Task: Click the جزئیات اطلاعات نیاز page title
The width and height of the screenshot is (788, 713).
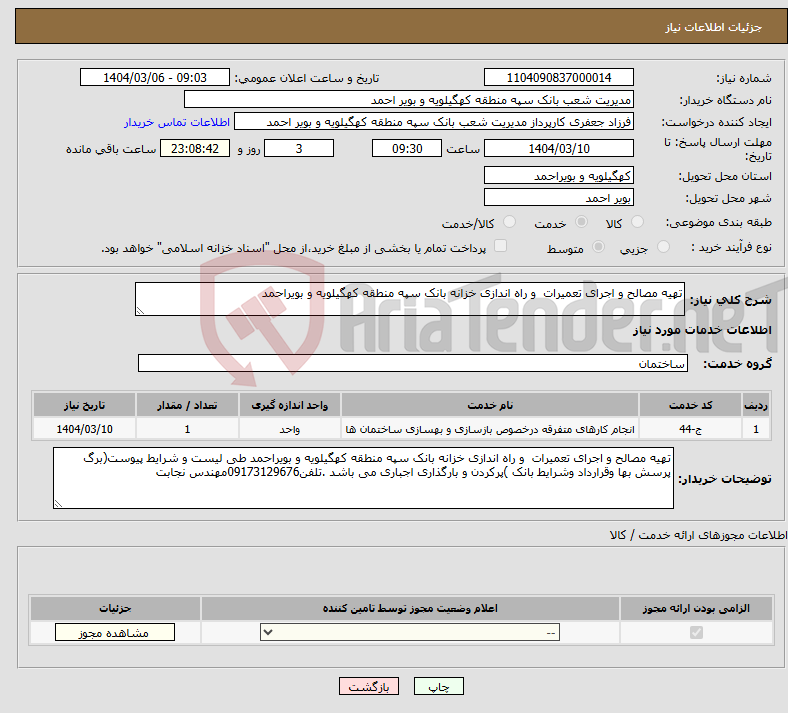Action: pos(714,27)
